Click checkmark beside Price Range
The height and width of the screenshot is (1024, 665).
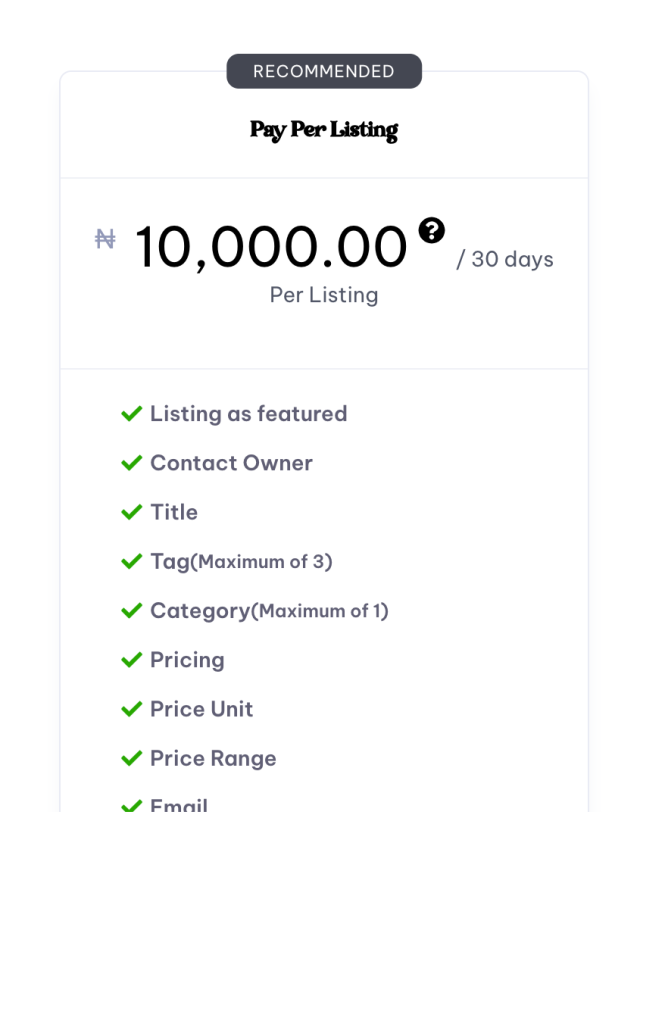pos(131,758)
